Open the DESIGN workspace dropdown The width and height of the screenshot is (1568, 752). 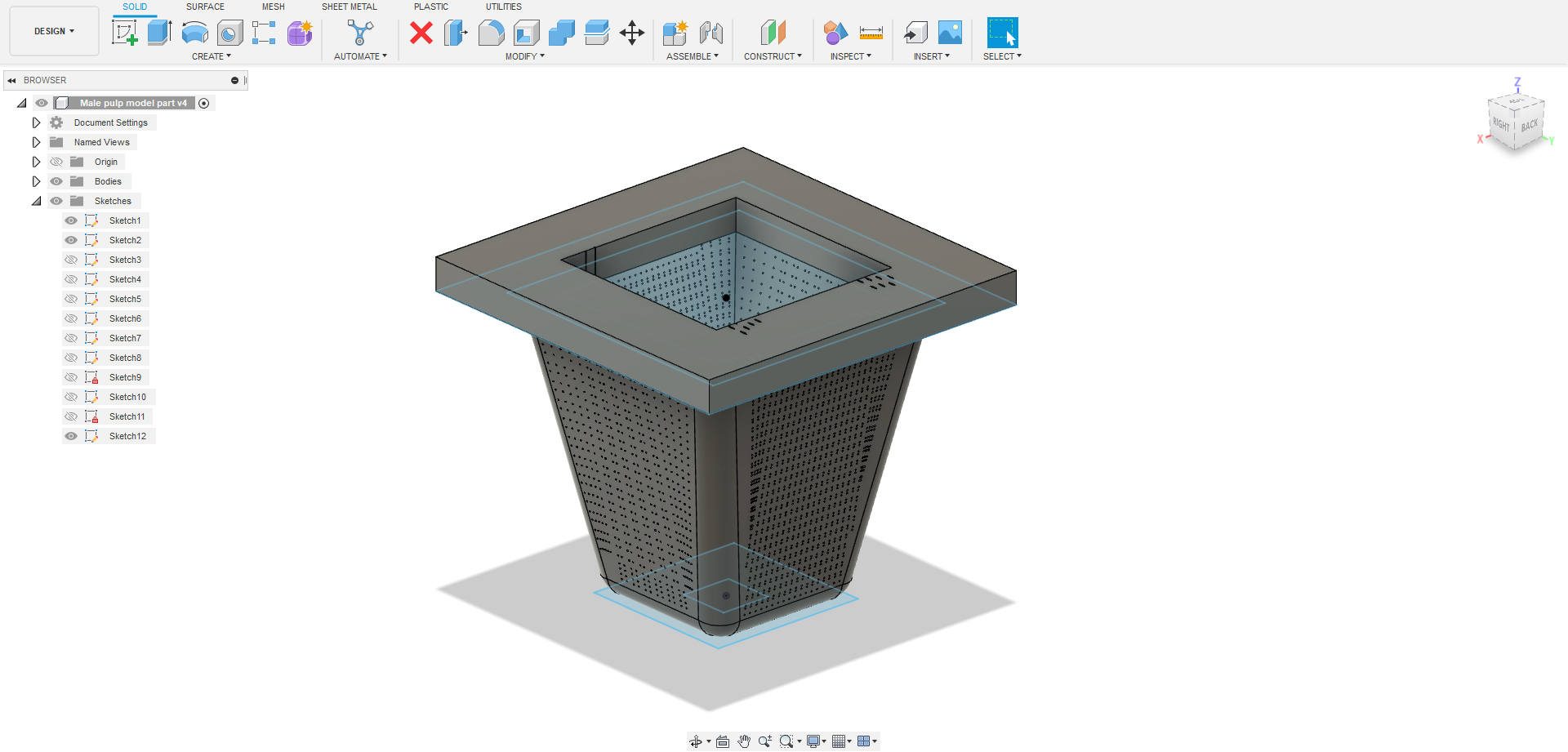(54, 31)
